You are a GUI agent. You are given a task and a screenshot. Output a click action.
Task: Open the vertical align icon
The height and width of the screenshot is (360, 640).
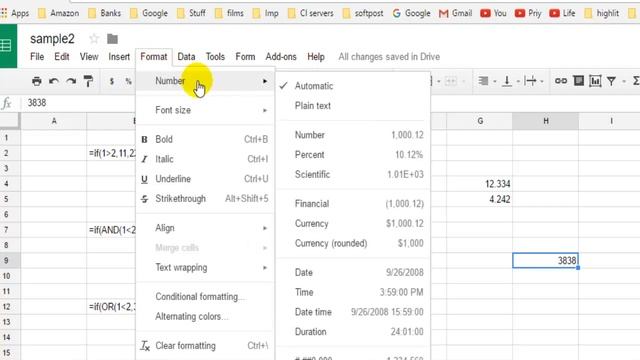507,81
